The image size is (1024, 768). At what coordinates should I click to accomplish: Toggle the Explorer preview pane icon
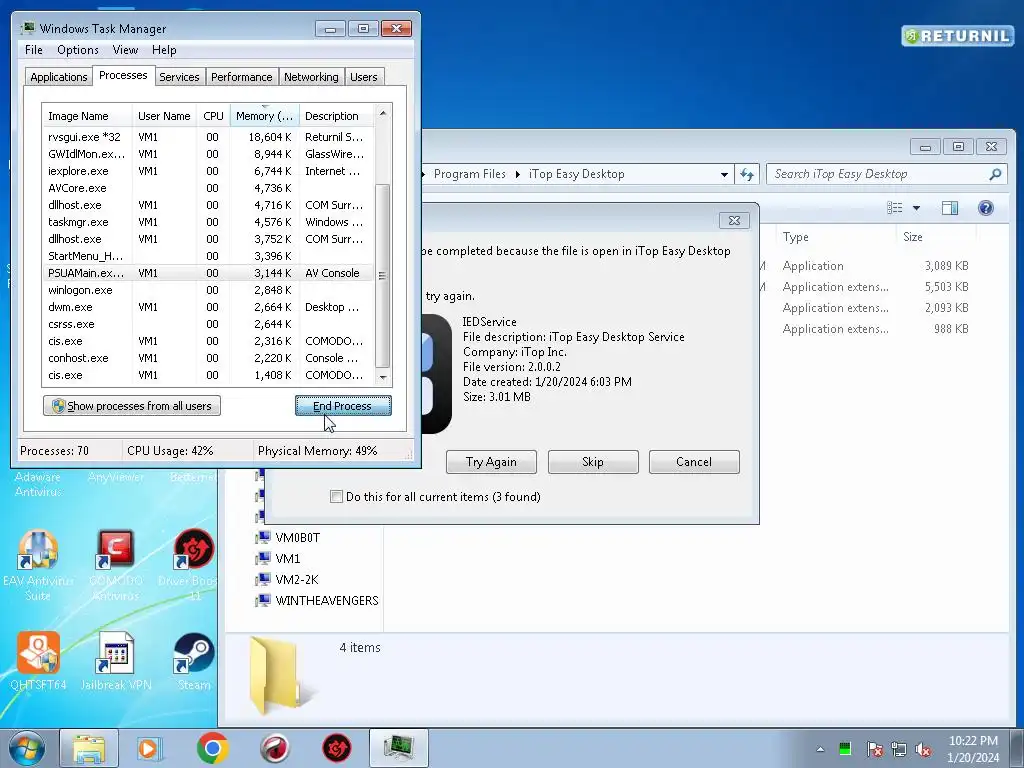(950, 208)
